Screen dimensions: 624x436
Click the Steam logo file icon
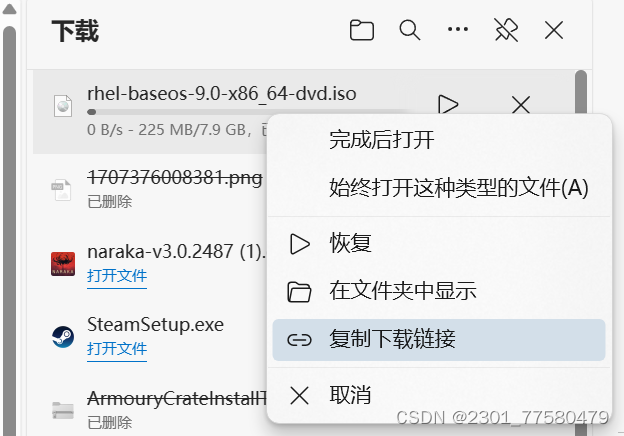pyautogui.click(x=63, y=337)
